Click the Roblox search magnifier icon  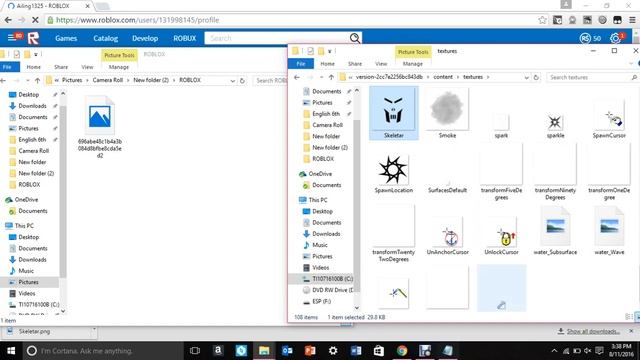coord(355,38)
